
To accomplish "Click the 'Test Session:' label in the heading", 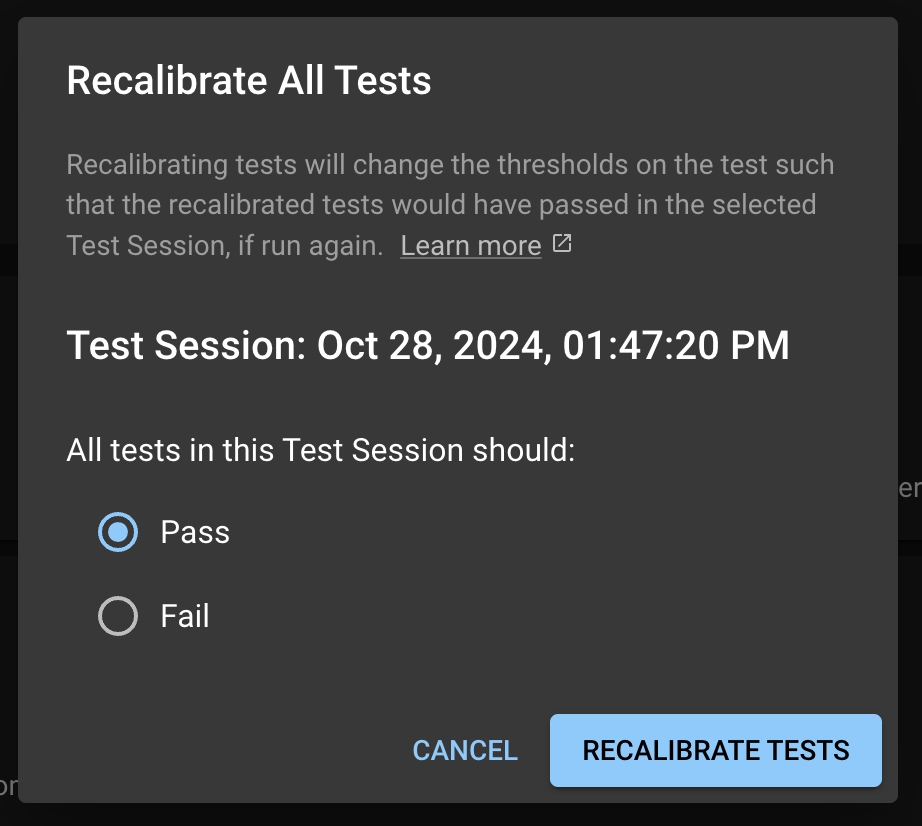I will tap(187, 346).
